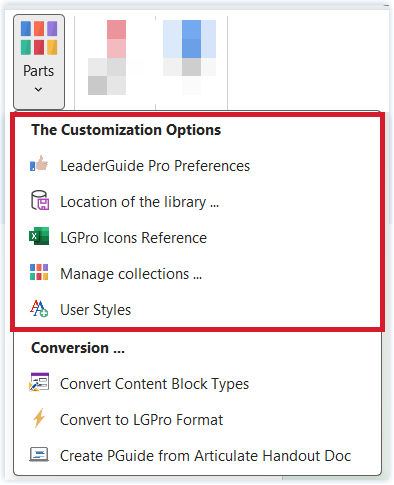The image size is (394, 485).
Task: Click the lightning bolt convert icon
Action: tap(39, 418)
